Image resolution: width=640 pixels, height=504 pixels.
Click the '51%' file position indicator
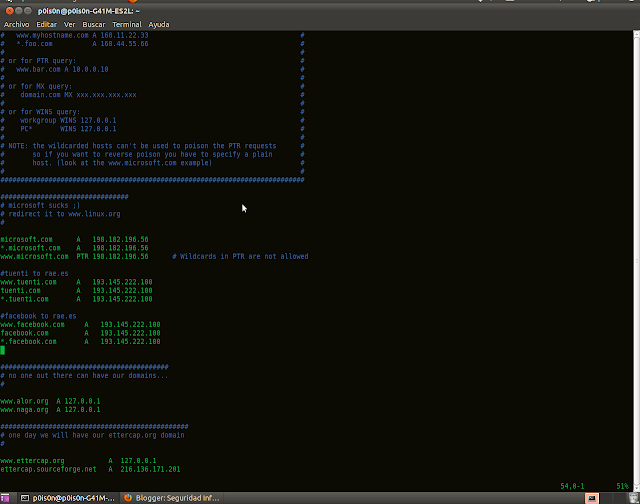pos(622,486)
